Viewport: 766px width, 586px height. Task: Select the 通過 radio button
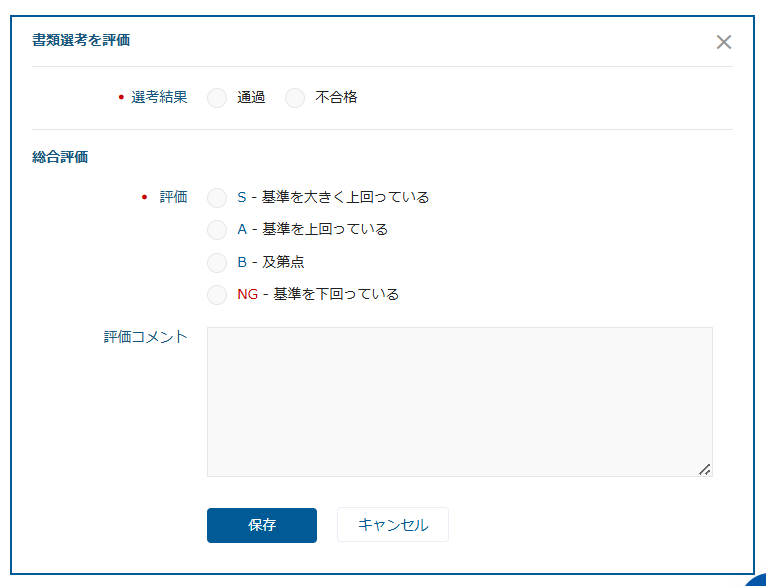[x=217, y=98]
